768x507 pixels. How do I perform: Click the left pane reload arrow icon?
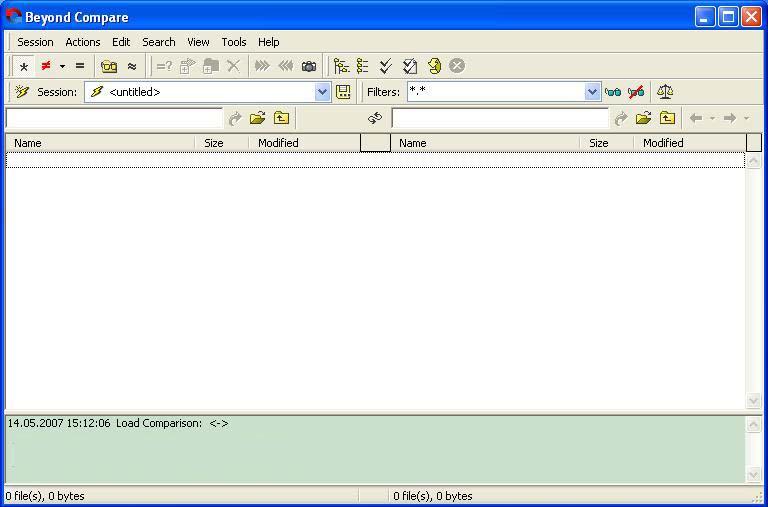coord(235,118)
